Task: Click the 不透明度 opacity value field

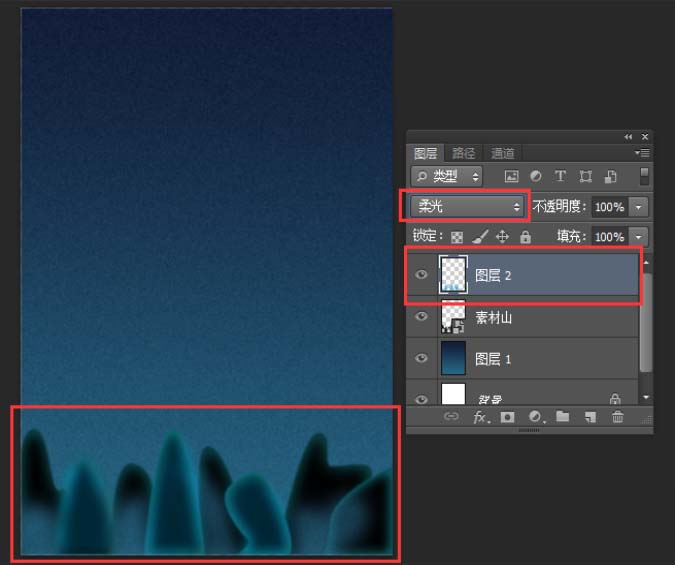Action: click(609, 207)
